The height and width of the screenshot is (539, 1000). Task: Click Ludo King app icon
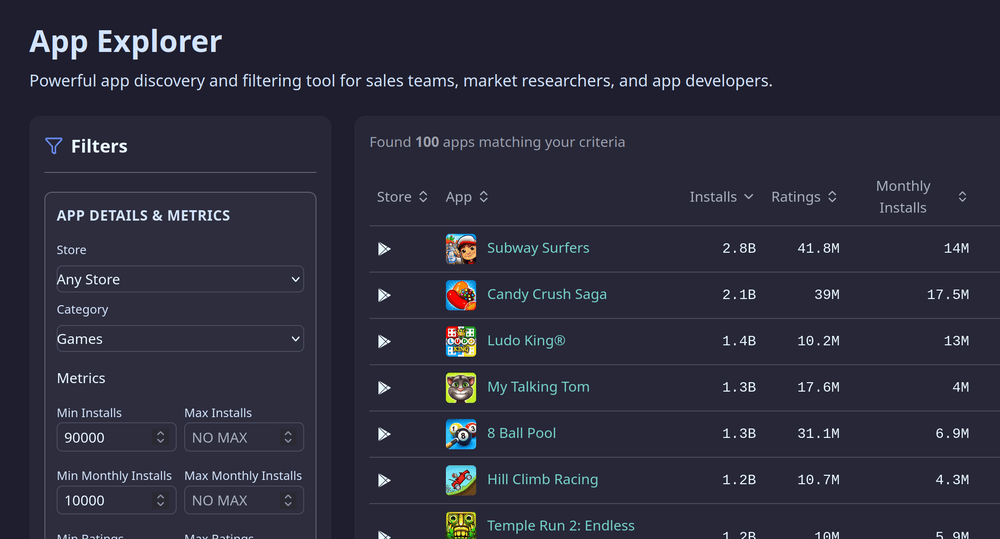pyautogui.click(x=460, y=341)
